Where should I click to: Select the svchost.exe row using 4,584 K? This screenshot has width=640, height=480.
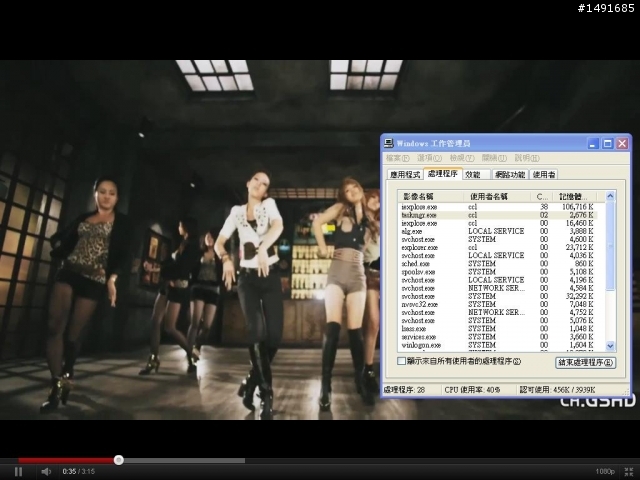click(498, 288)
